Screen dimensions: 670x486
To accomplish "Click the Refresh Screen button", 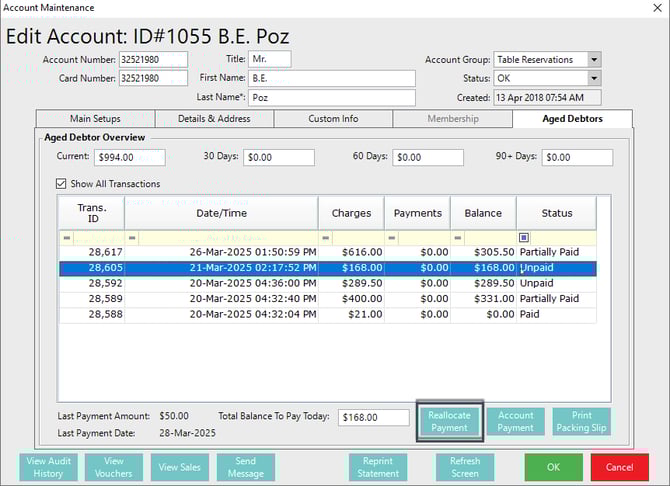I will (x=465, y=467).
